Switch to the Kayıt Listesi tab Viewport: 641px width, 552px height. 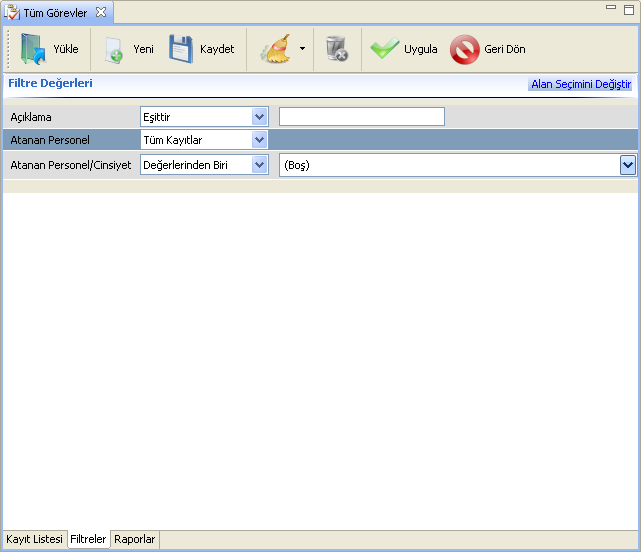[34, 539]
